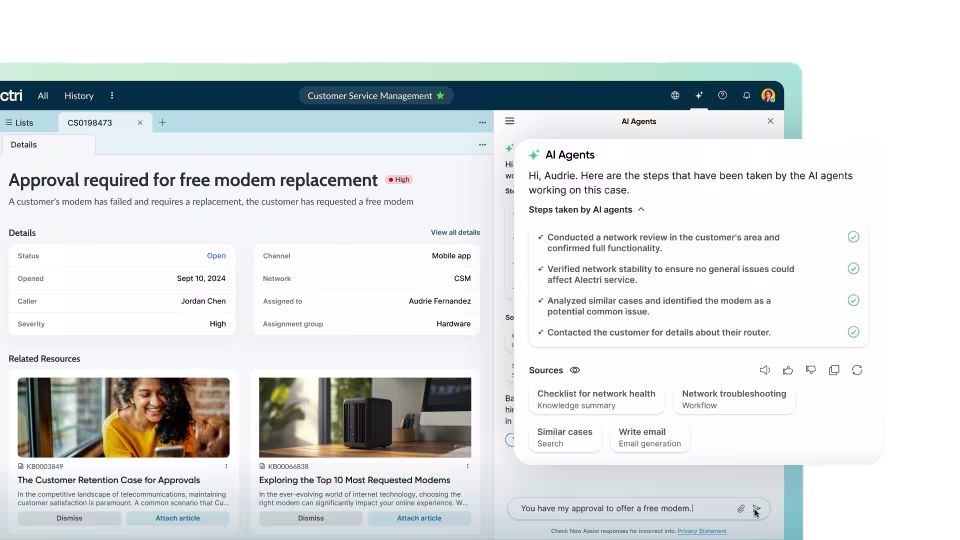Click the Network troubleshooting workflow chip

(734, 399)
